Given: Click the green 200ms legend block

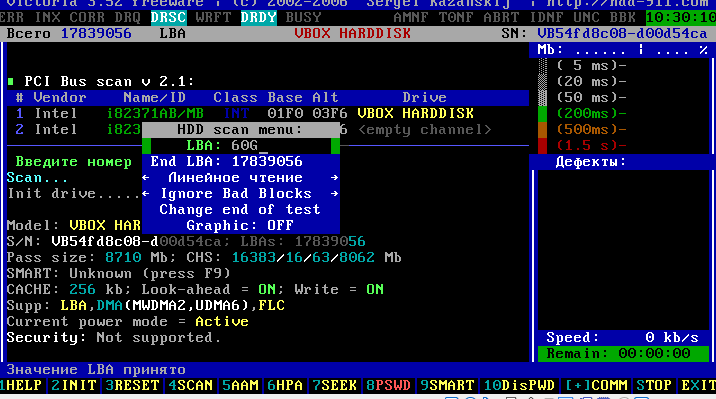Looking at the screenshot, I should click(x=542, y=114).
